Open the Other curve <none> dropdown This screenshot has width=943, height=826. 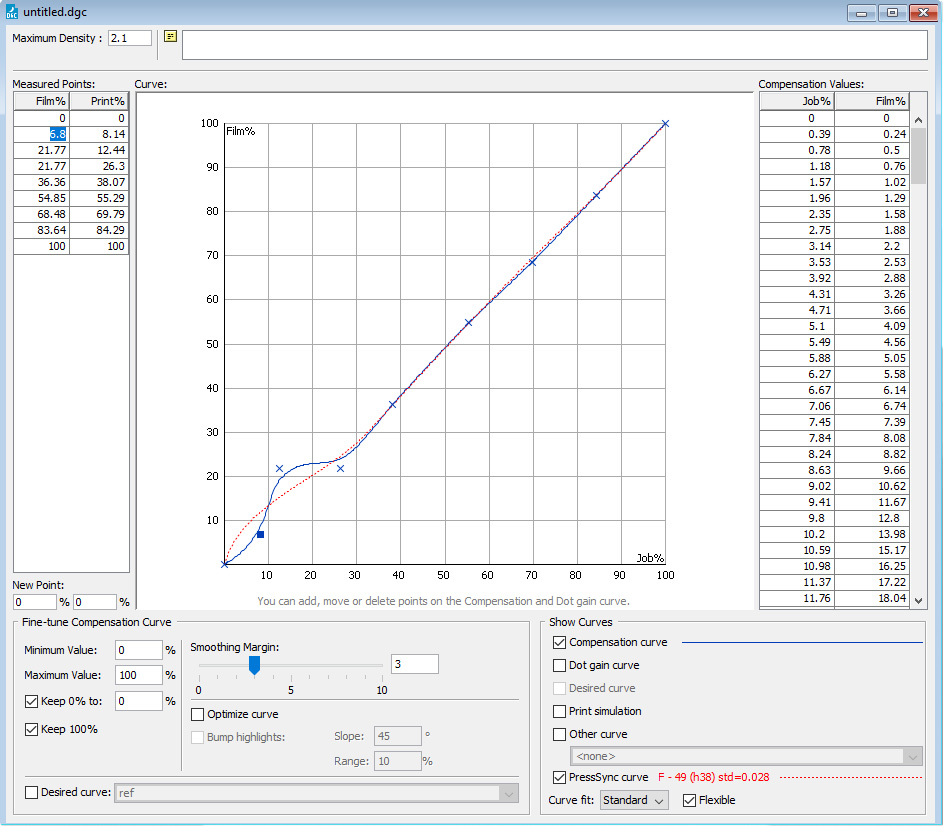point(745,756)
